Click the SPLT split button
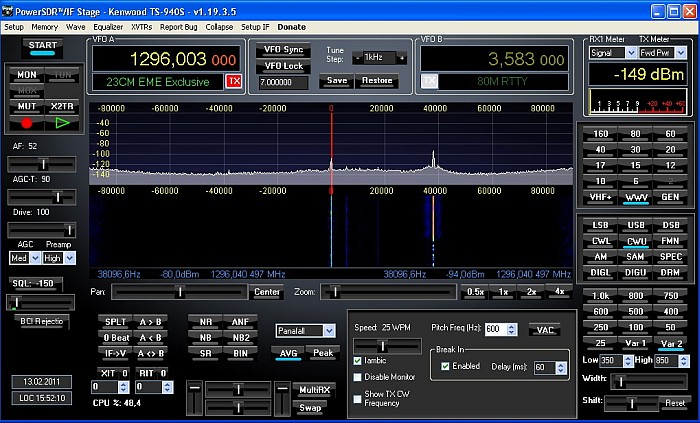The width and height of the screenshot is (700, 423). (116, 322)
